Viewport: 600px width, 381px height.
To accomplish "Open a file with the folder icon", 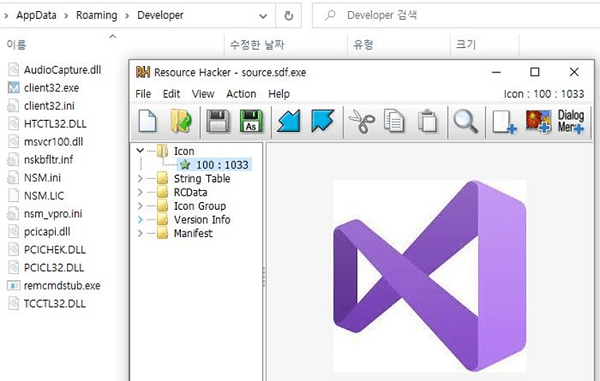I will (181, 121).
